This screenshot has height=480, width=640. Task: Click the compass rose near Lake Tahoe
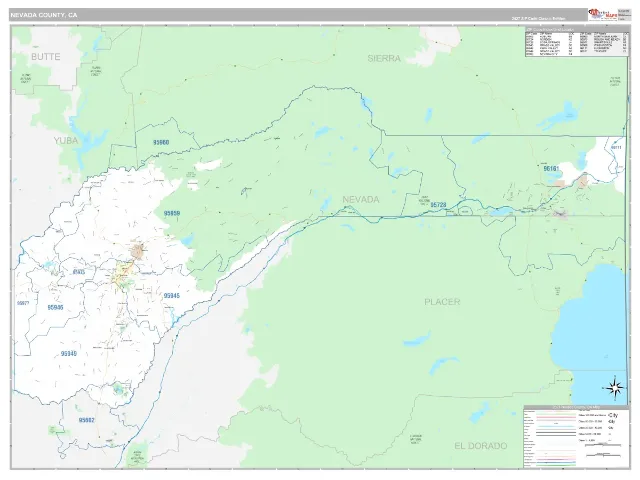click(614, 387)
